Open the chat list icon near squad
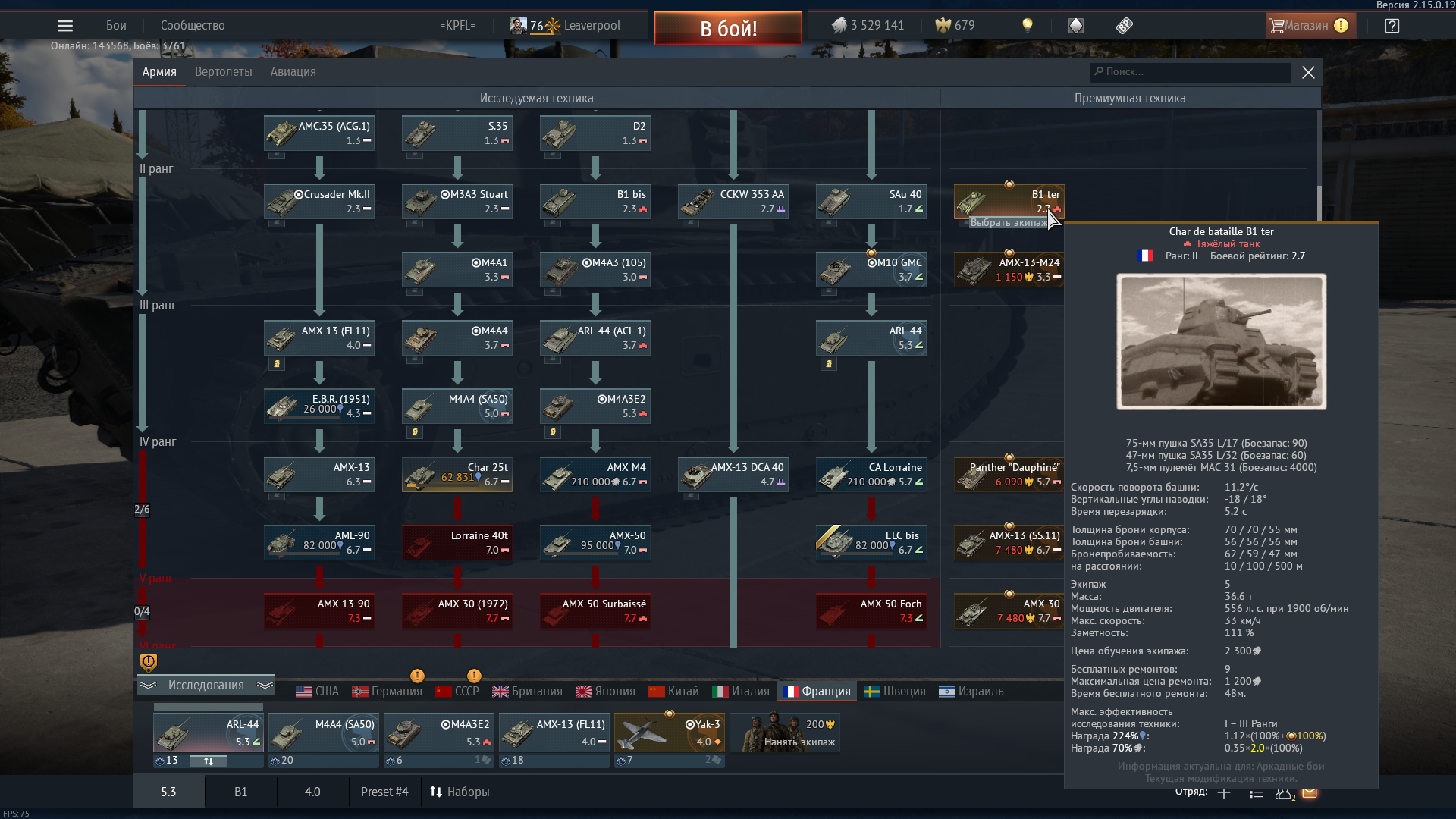The height and width of the screenshot is (819, 1456). (x=1256, y=793)
